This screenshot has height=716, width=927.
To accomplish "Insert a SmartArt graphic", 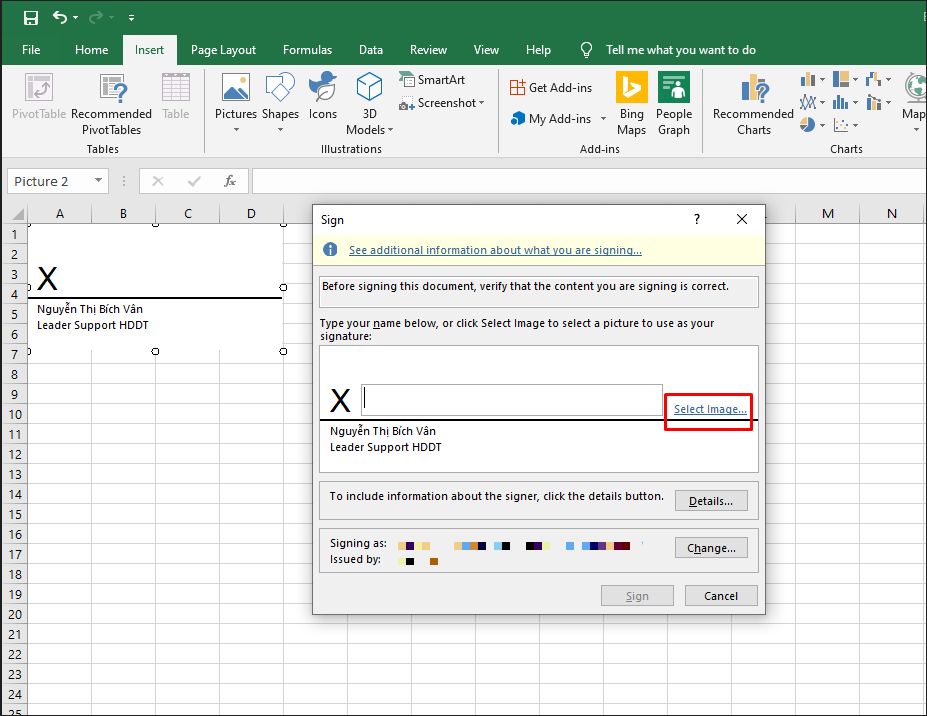I will (432, 80).
